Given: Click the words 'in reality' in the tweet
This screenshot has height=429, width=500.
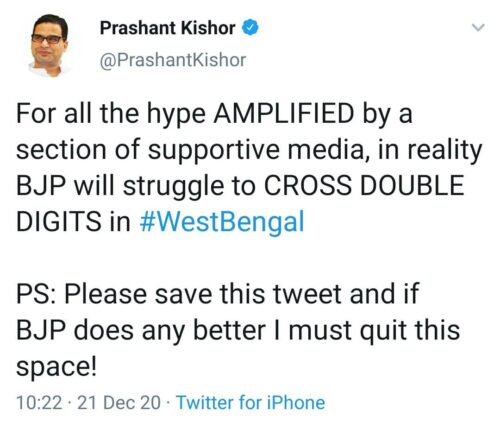Looking at the screenshot, I should pyautogui.click(x=430, y=151).
